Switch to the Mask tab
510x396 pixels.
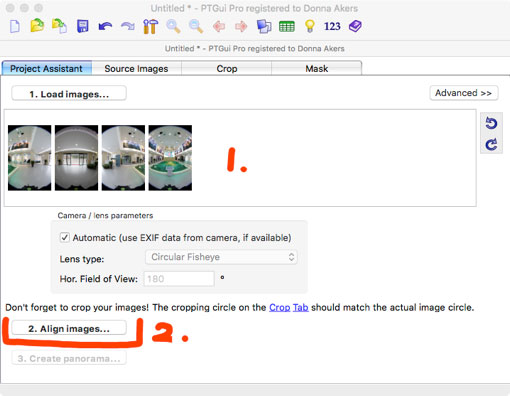(317, 69)
